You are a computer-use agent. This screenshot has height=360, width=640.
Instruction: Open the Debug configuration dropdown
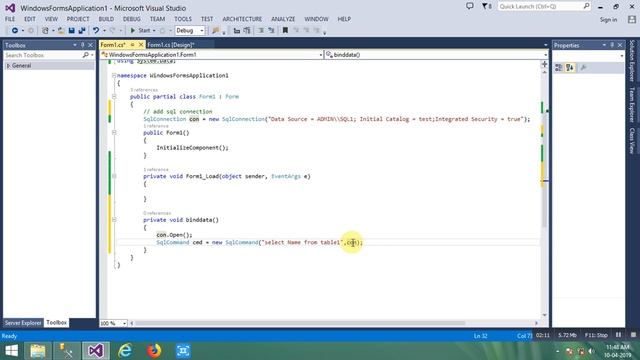190,31
